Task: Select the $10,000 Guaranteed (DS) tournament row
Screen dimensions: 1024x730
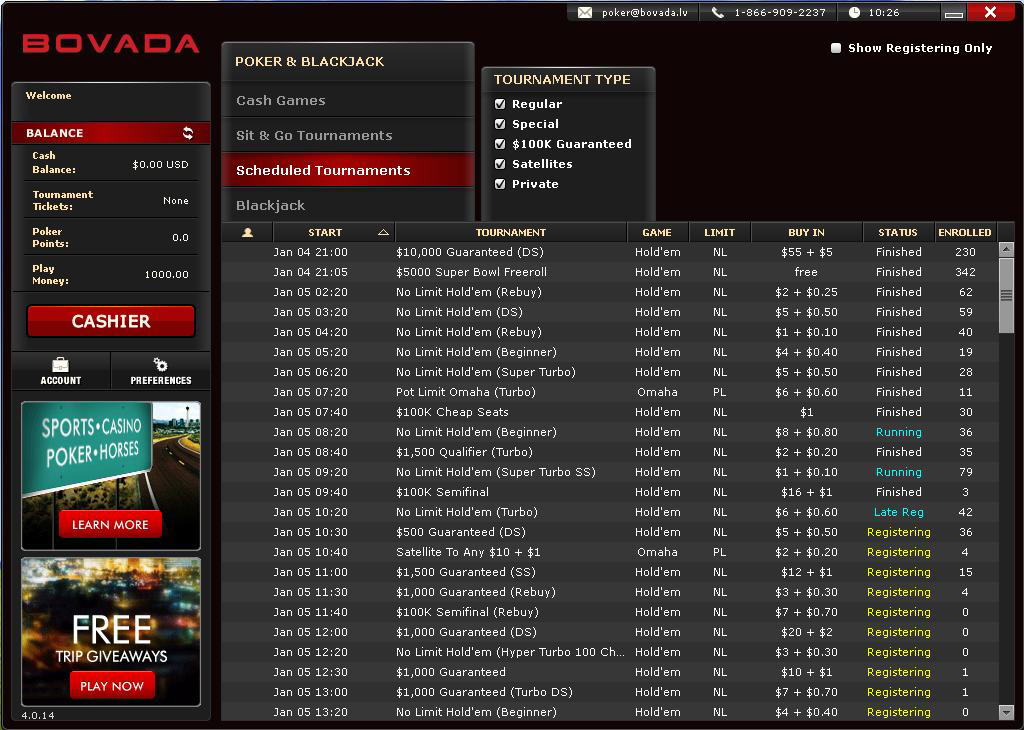Action: click(x=609, y=252)
